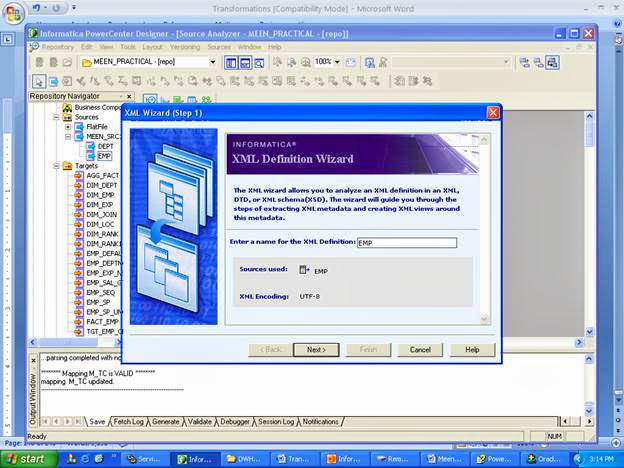Toggle the Output window toolbar icon

[245, 62]
